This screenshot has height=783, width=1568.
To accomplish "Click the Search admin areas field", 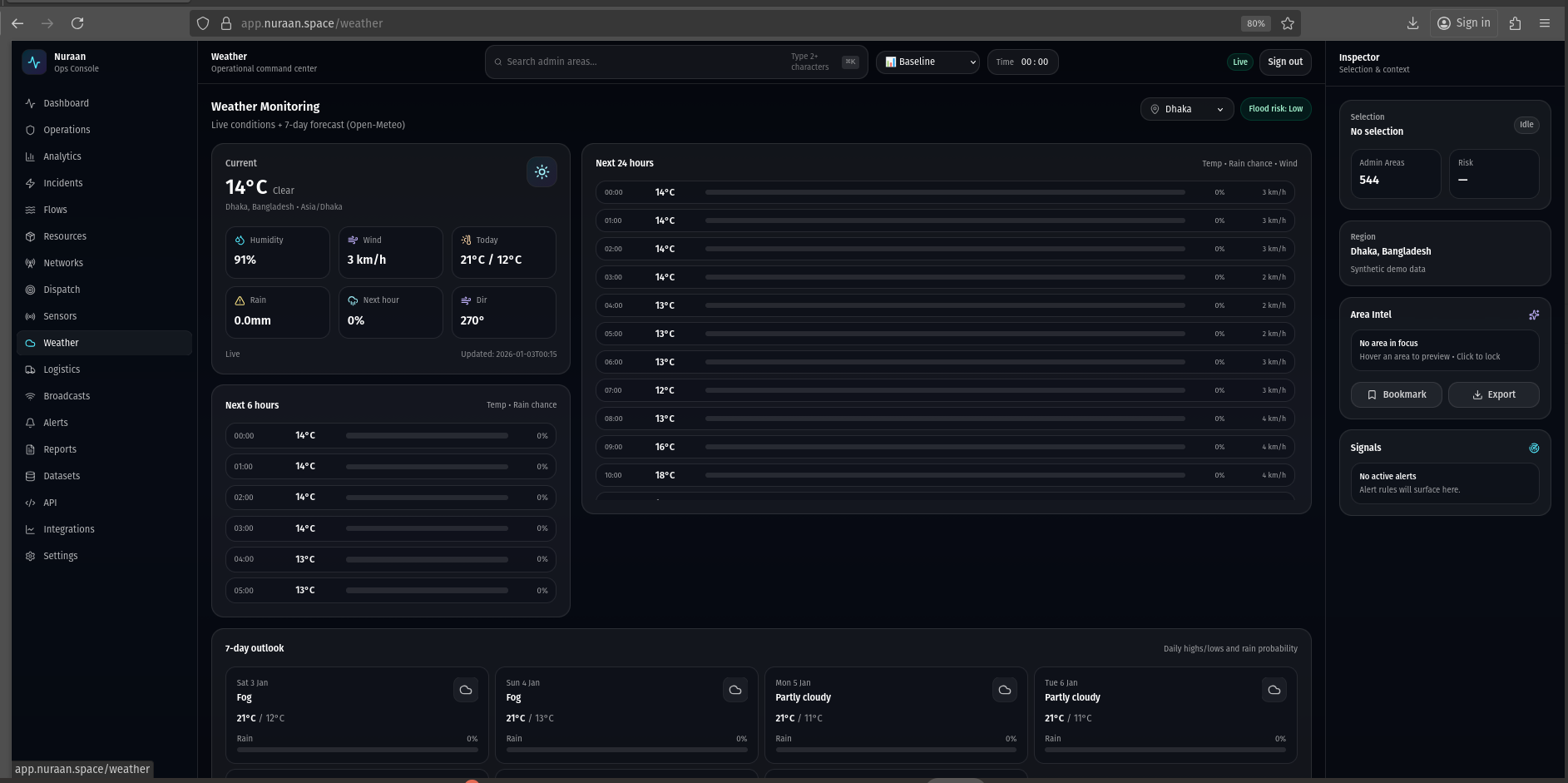I will (641, 62).
